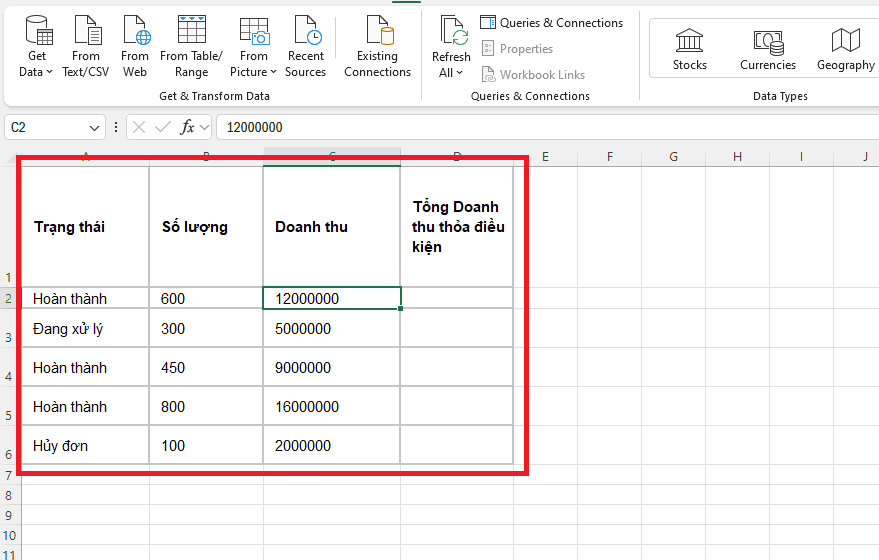
Task: Select row 4 header
Action: pyautogui.click(x=8, y=367)
